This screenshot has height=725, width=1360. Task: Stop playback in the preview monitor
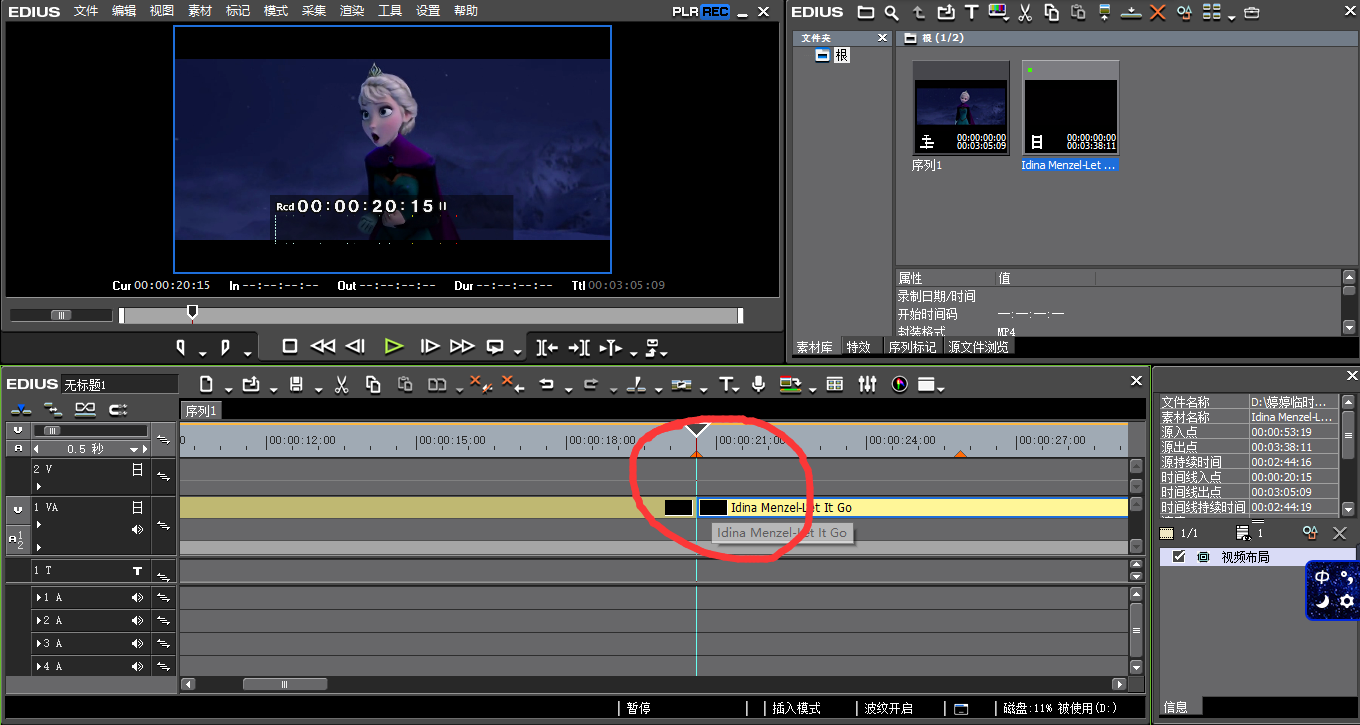click(x=290, y=346)
